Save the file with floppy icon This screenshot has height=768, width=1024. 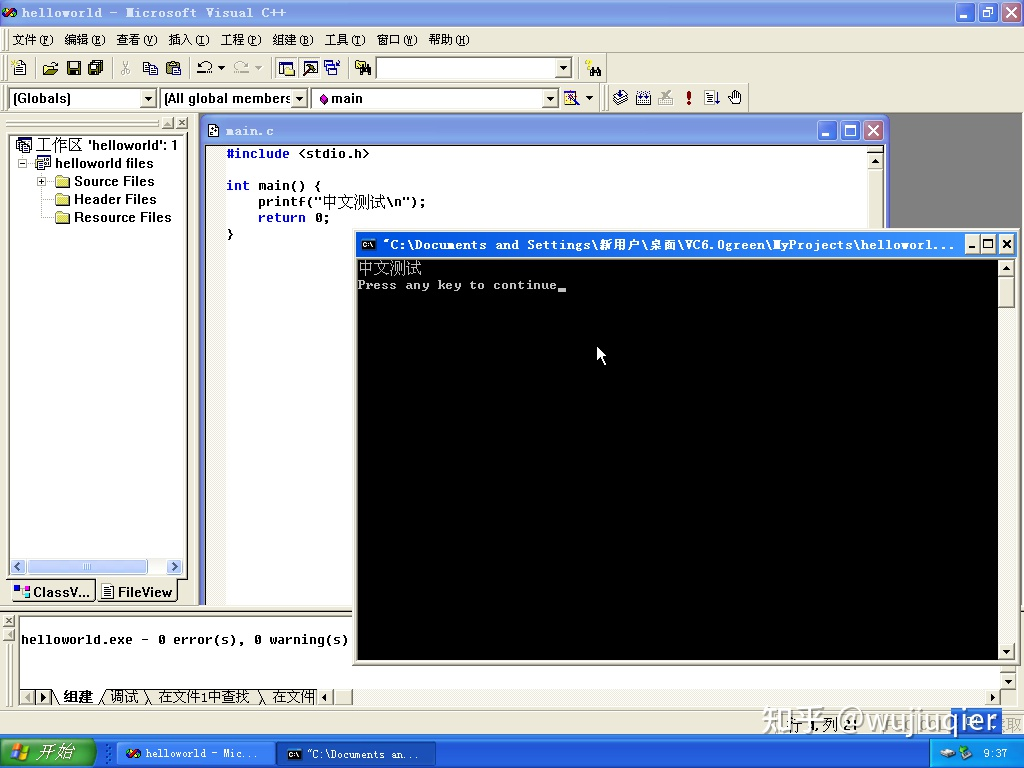pyautogui.click(x=74, y=67)
